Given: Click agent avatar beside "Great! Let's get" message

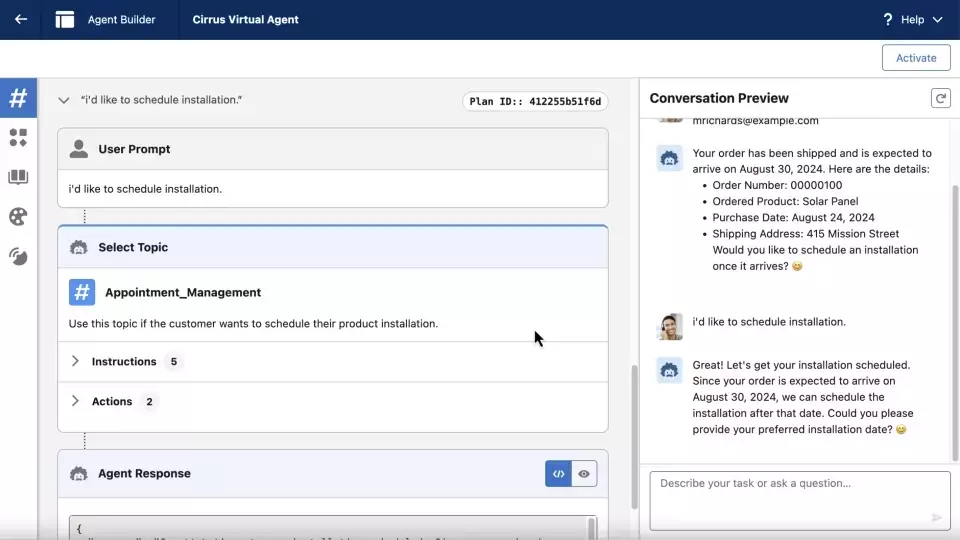Looking at the screenshot, I should coord(669,370).
